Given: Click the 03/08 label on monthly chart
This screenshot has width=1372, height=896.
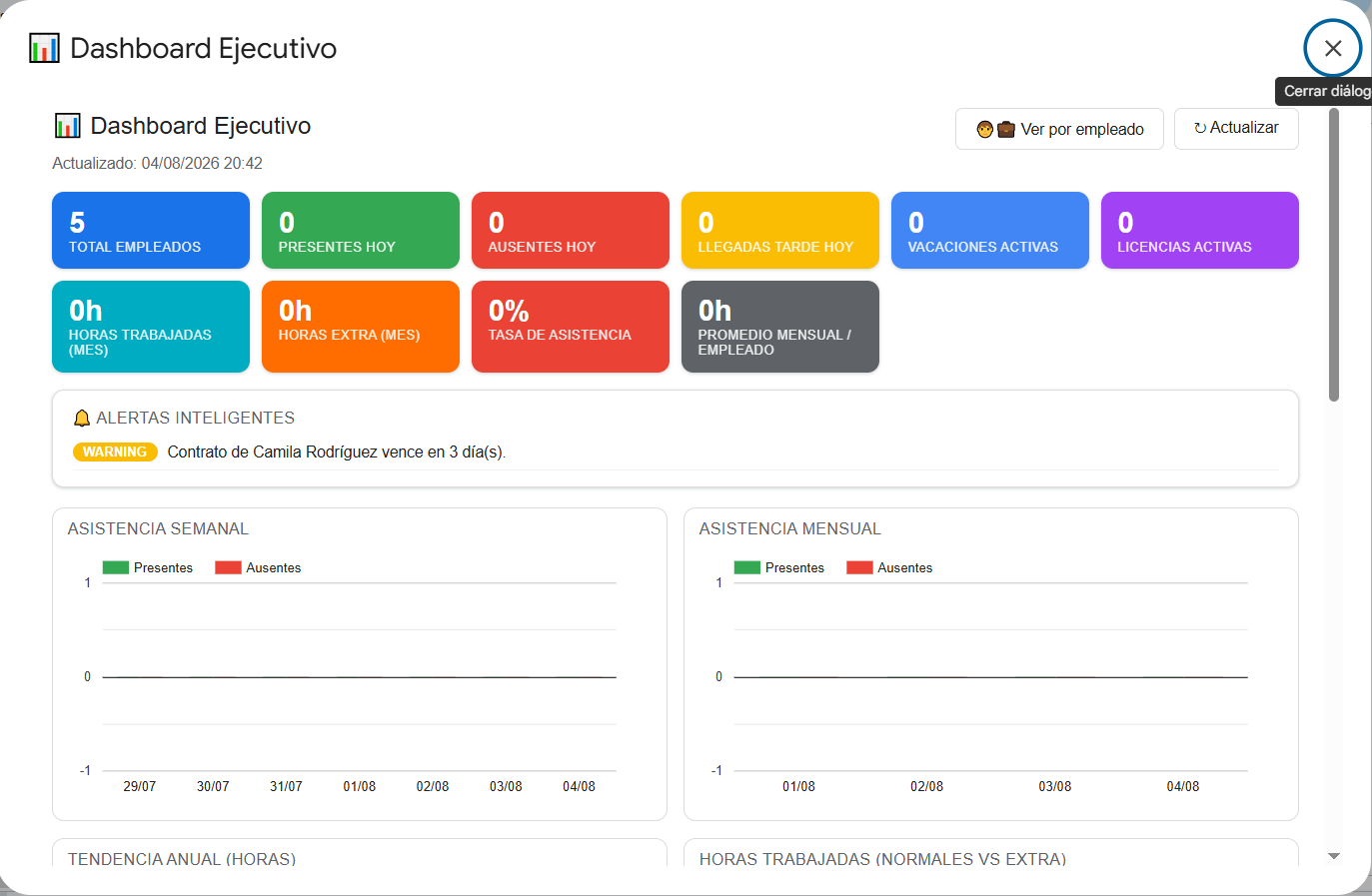Looking at the screenshot, I should (x=1055, y=786).
